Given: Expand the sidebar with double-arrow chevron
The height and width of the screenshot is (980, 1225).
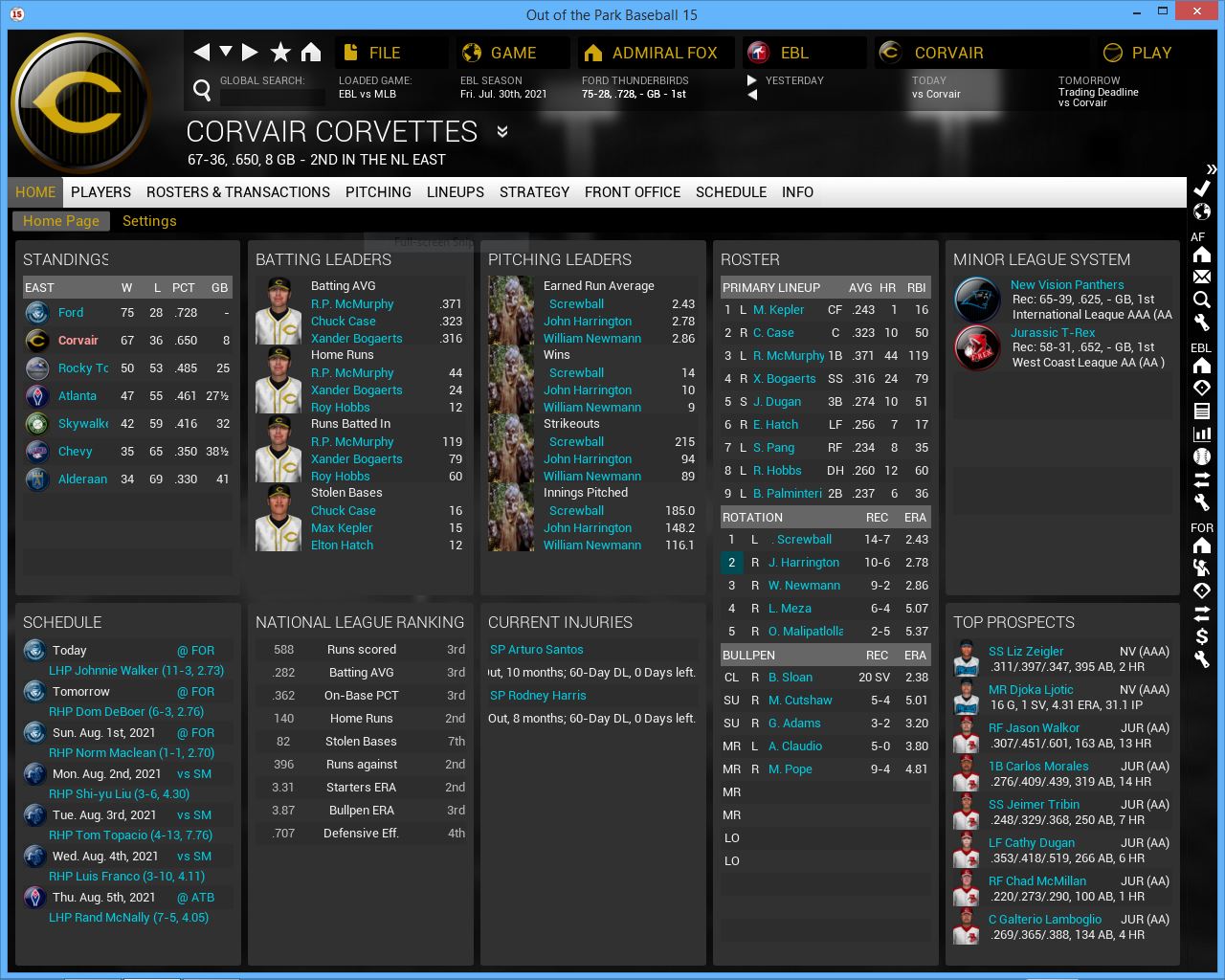Looking at the screenshot, I should 1211,169.
